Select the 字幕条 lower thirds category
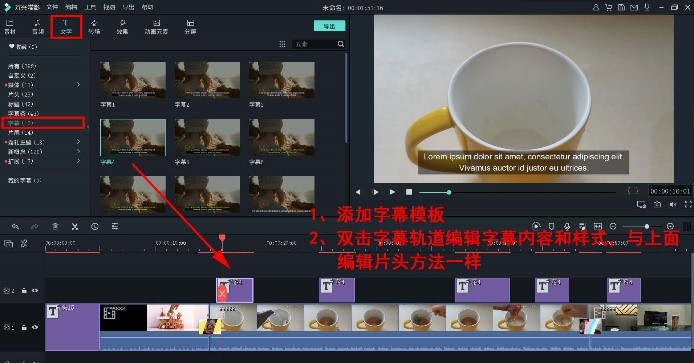Viewport: 694px width, 363px height. pos(23,113)
